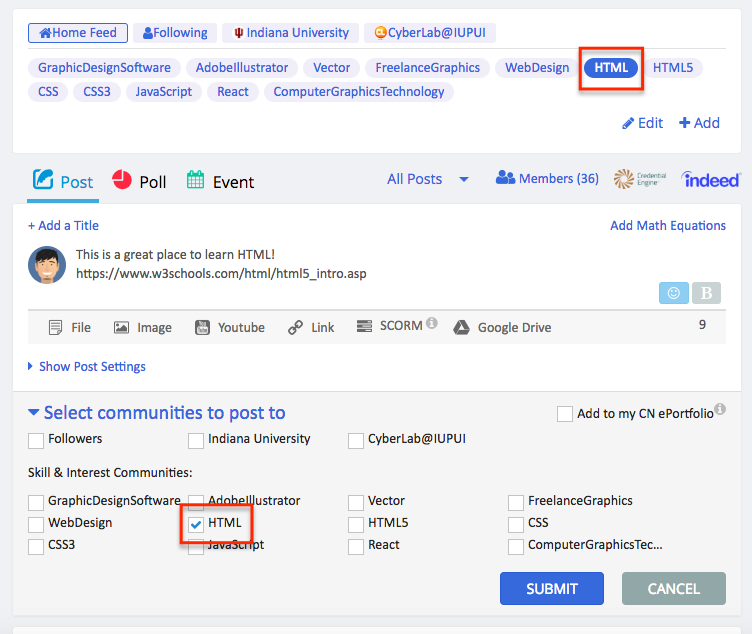Toggle bold B formatting button

[x=706, y=293]
